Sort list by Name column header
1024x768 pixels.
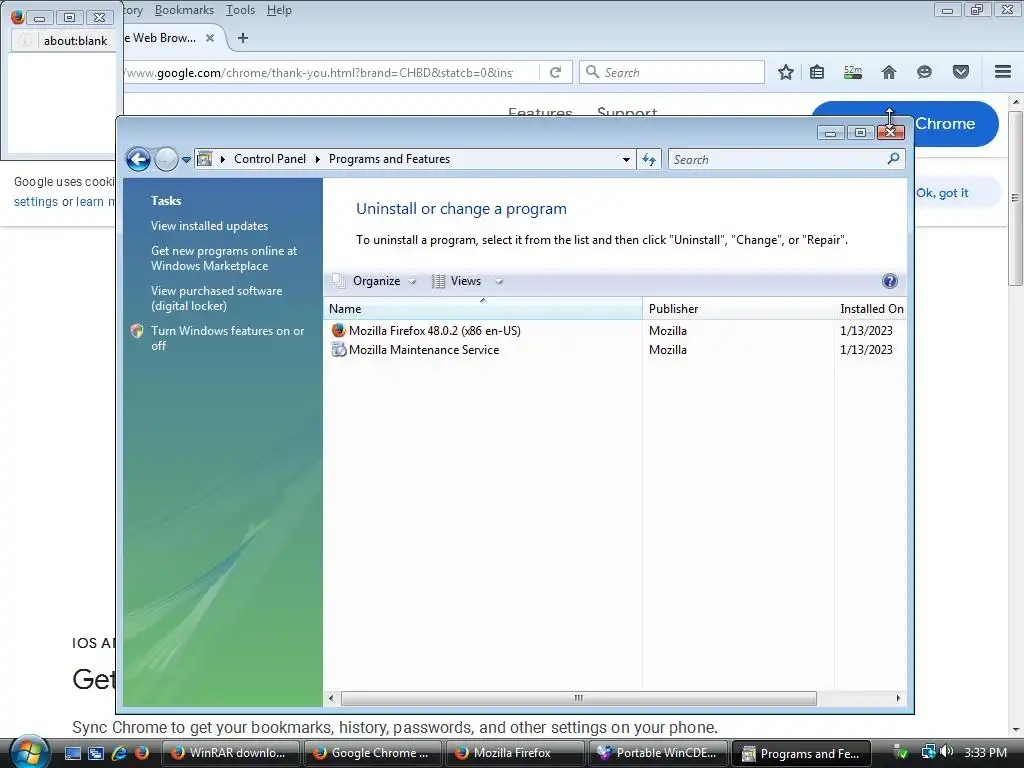(483, 309)
